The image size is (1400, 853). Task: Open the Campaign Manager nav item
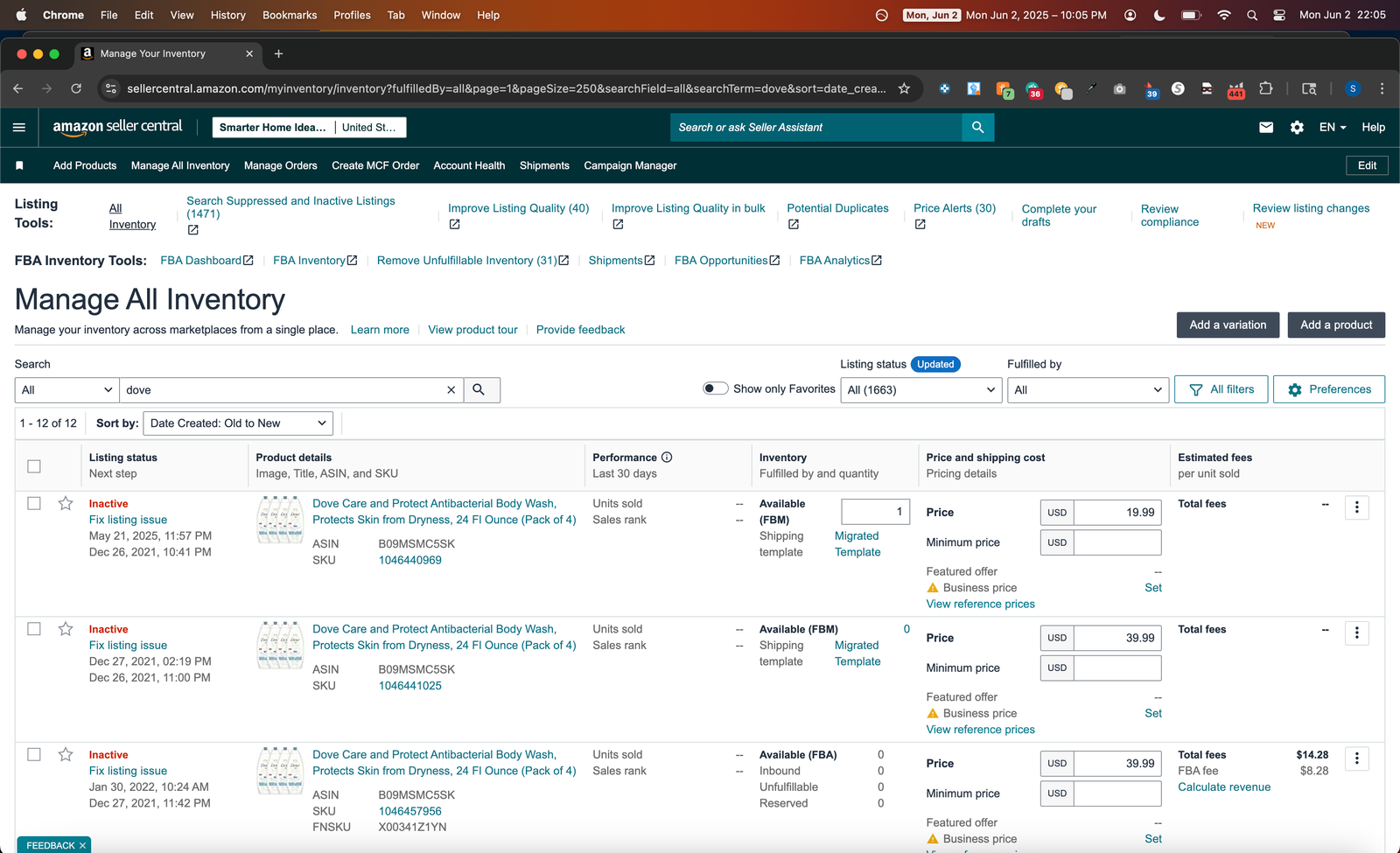[630, 165]
